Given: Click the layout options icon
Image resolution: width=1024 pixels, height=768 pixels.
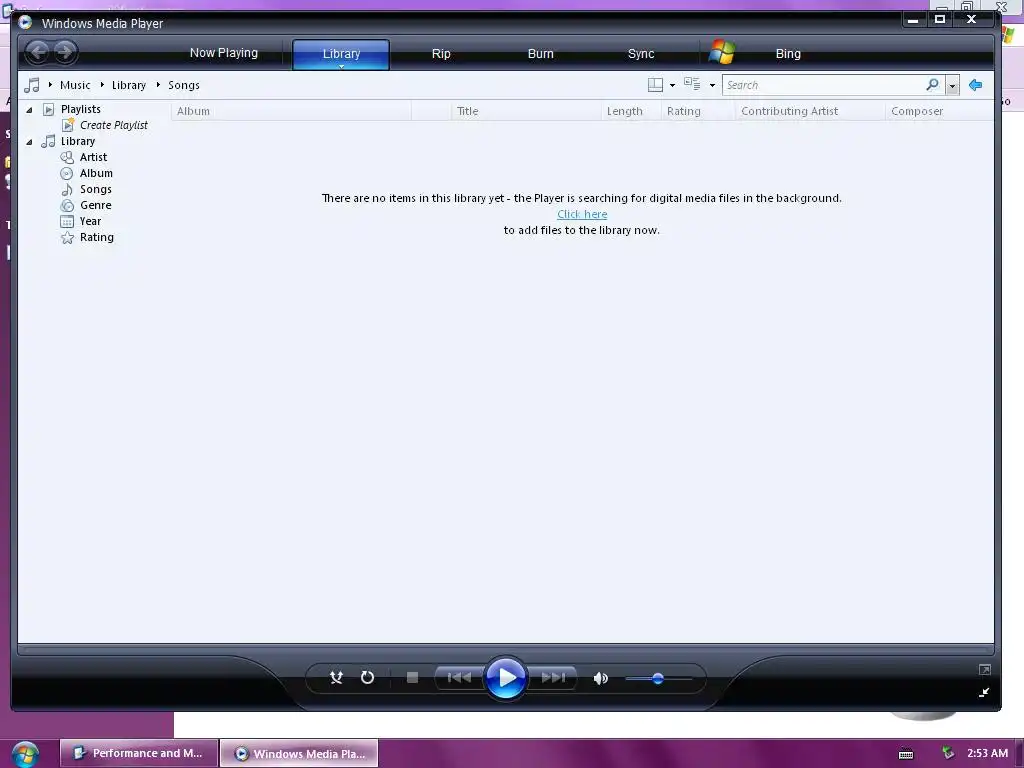Looking at the screenshot, I should pos(655,85).
